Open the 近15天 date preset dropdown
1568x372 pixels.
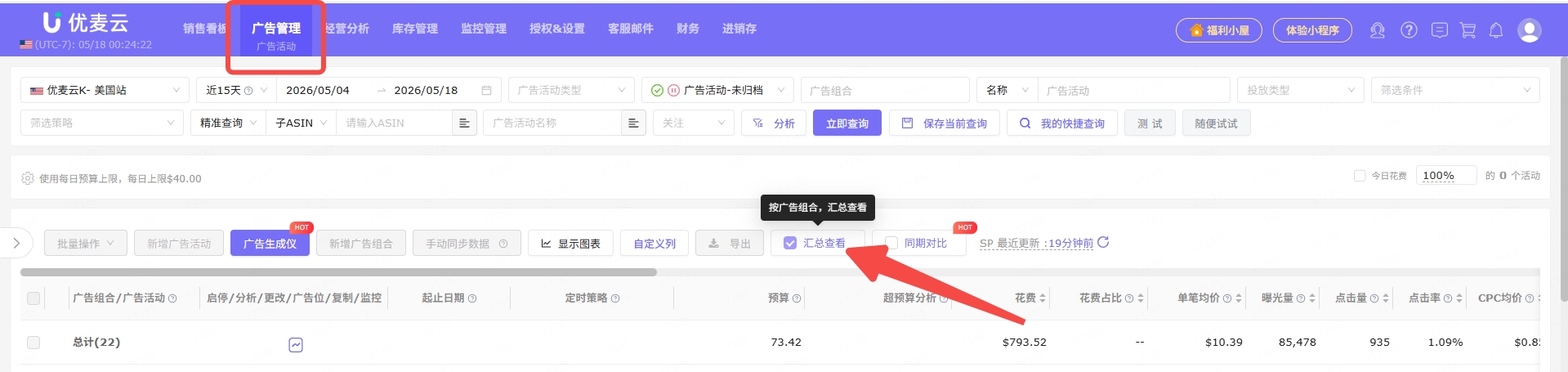pos(236,90)
